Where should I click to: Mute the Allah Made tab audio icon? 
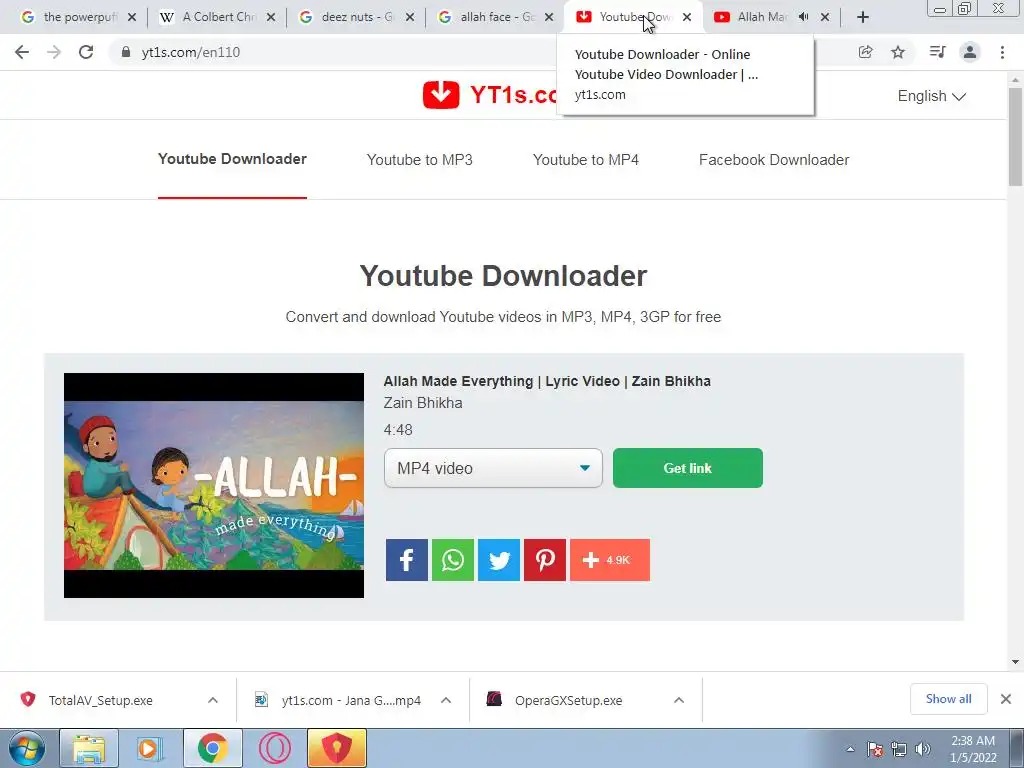coord(803,17)
